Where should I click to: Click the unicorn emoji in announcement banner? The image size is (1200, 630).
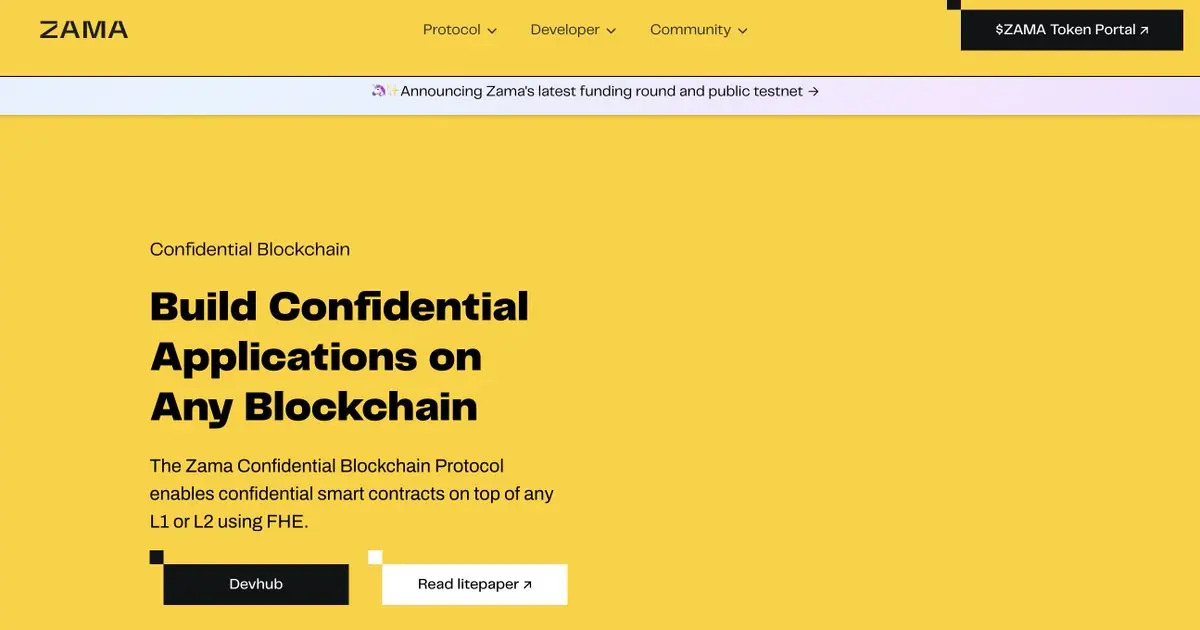pyautogui.click(x=378, y=91)
